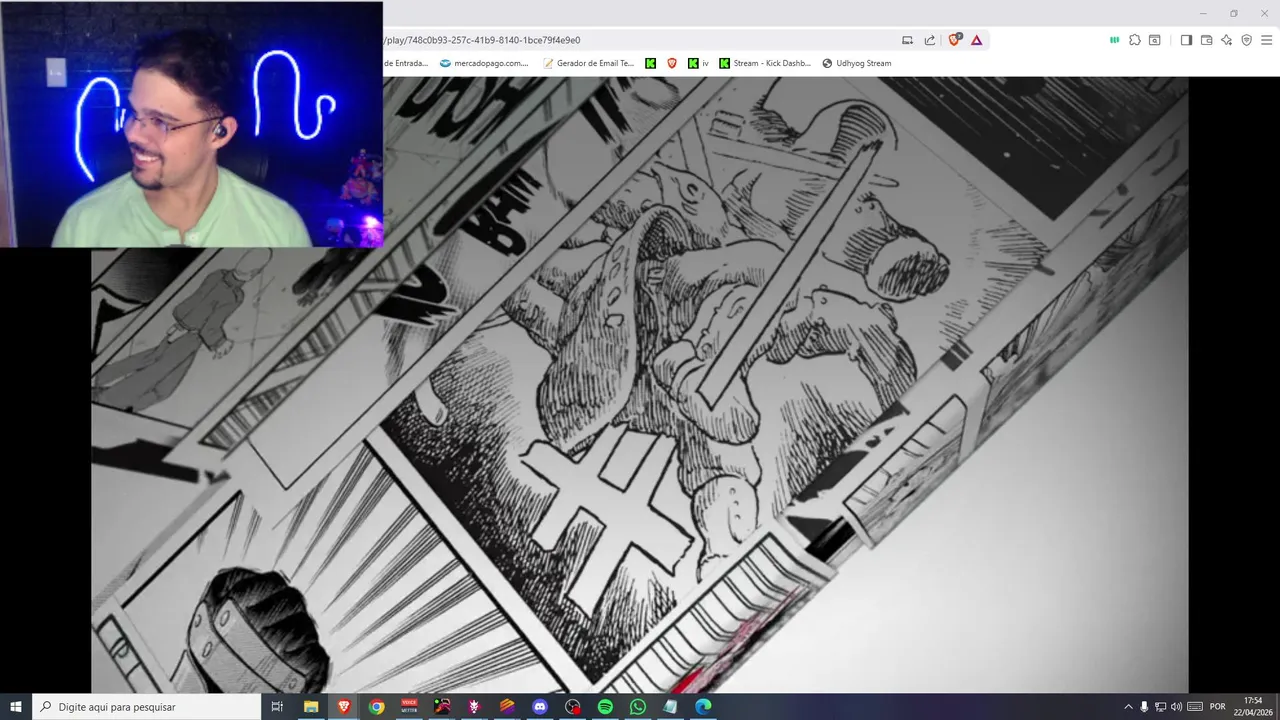The width and height of the screenshot is (1280, 720).
Task: Click the cast/screen icon in address bar
Action: click(907, 40)
